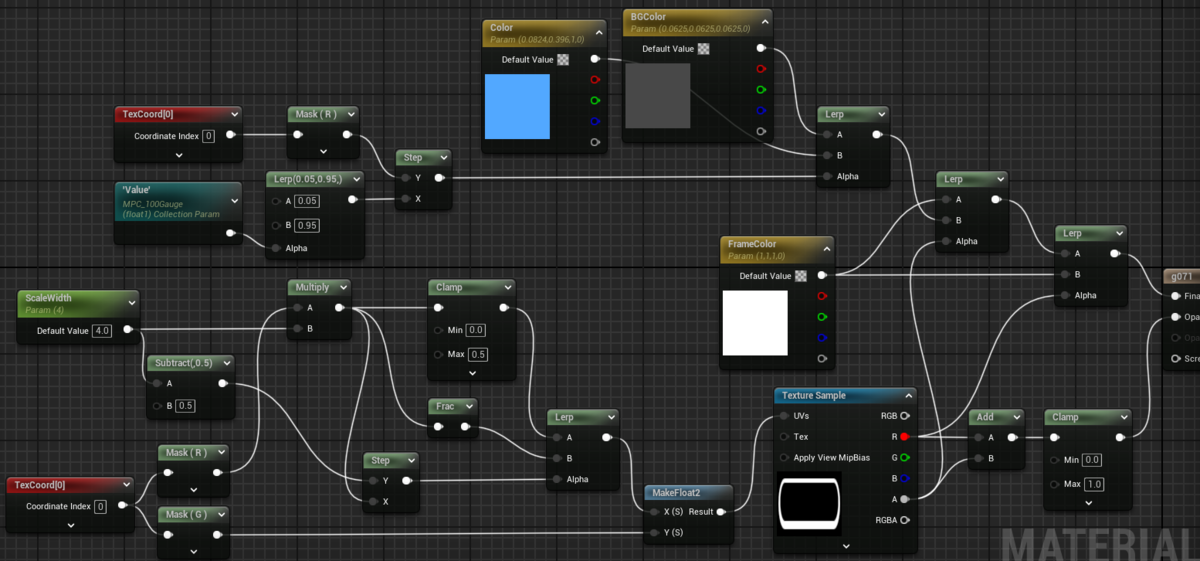Click the Result output pin on MakeFloat2
Screen dimensions: 1200x561
[722, 511]
